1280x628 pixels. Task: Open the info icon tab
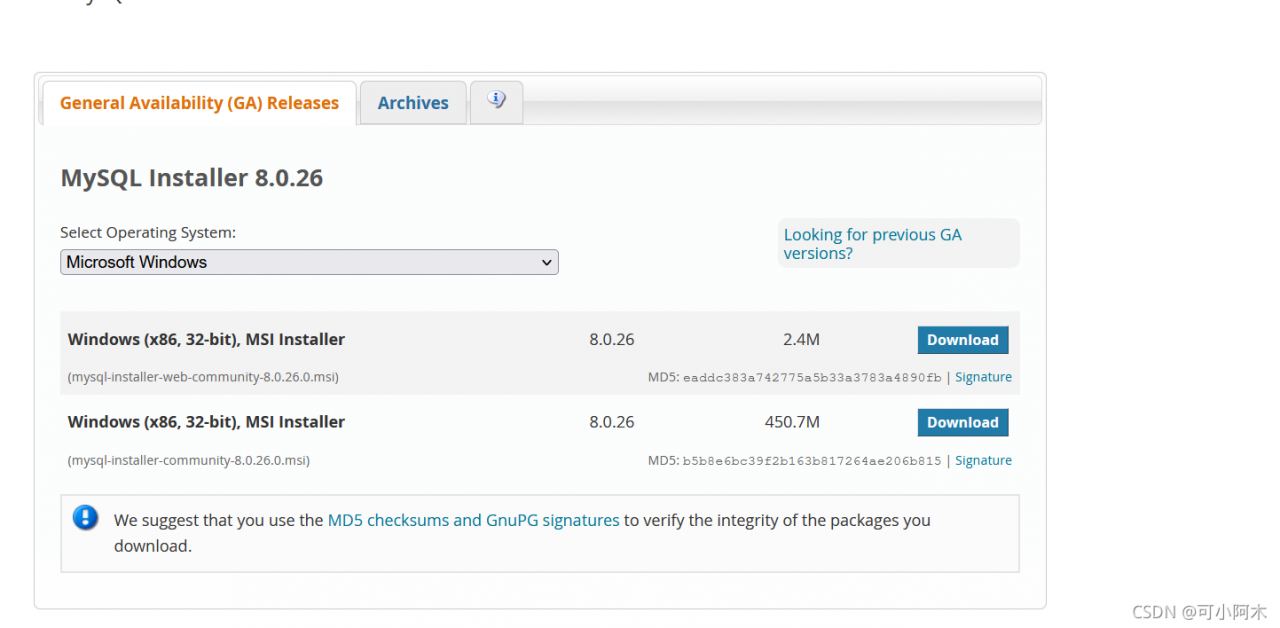[496, 102]
